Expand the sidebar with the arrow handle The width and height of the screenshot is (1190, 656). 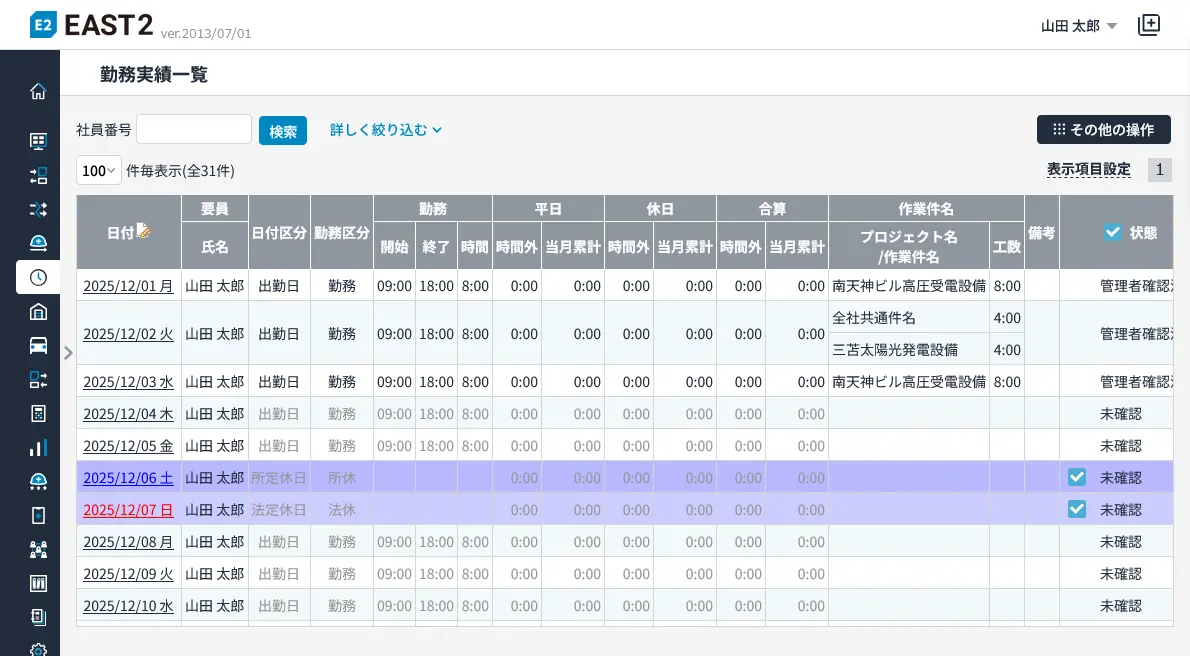(68, 352)
